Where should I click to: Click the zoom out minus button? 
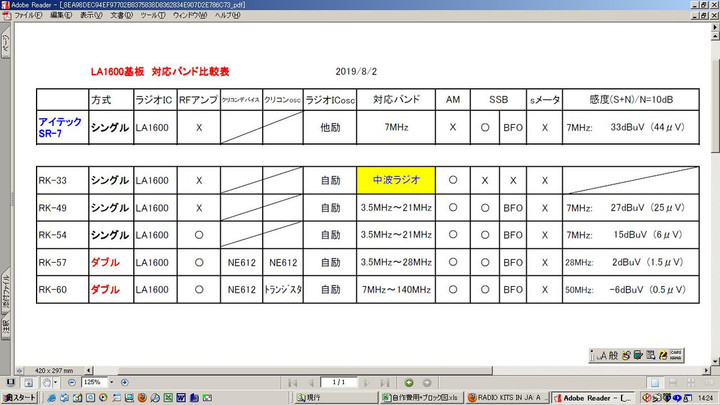pos(72,382)
